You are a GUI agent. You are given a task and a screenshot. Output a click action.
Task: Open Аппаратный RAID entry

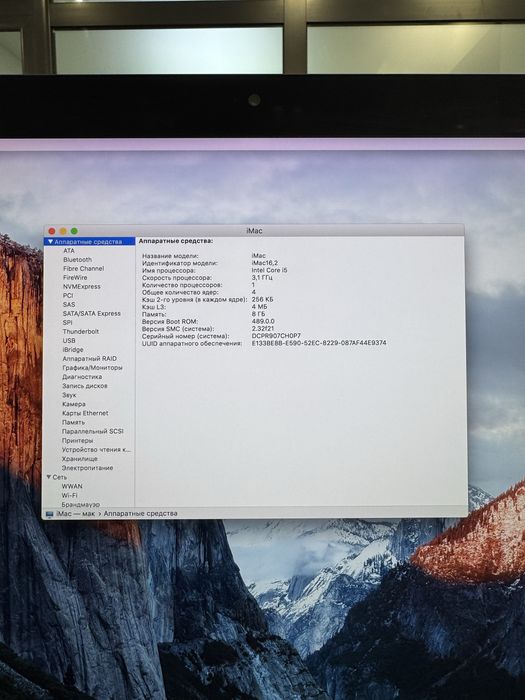[x=89, y=358]
